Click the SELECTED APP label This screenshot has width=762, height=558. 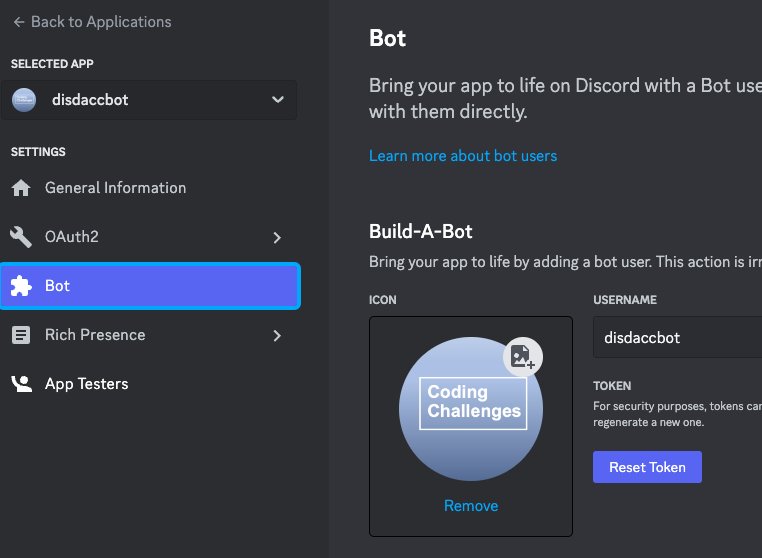point(52,64)
